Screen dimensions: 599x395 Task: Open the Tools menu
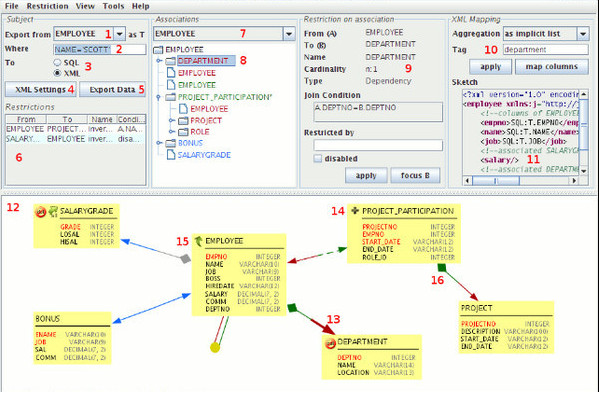113,6
